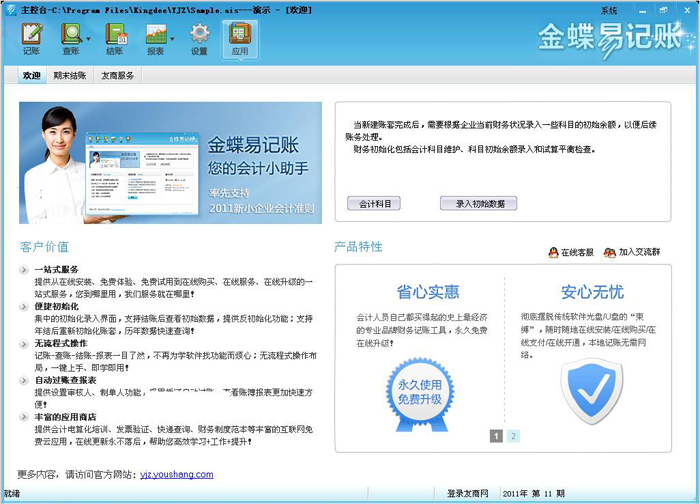Click 登录友商网 in status bar
The width and height of the screenshot is (700, 504).
(467, 493)
